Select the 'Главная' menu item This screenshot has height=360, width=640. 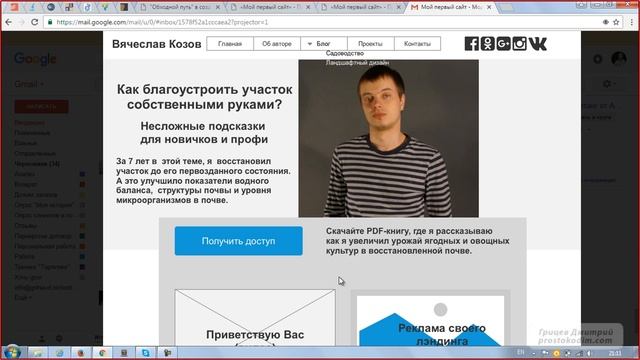point(230,44)
